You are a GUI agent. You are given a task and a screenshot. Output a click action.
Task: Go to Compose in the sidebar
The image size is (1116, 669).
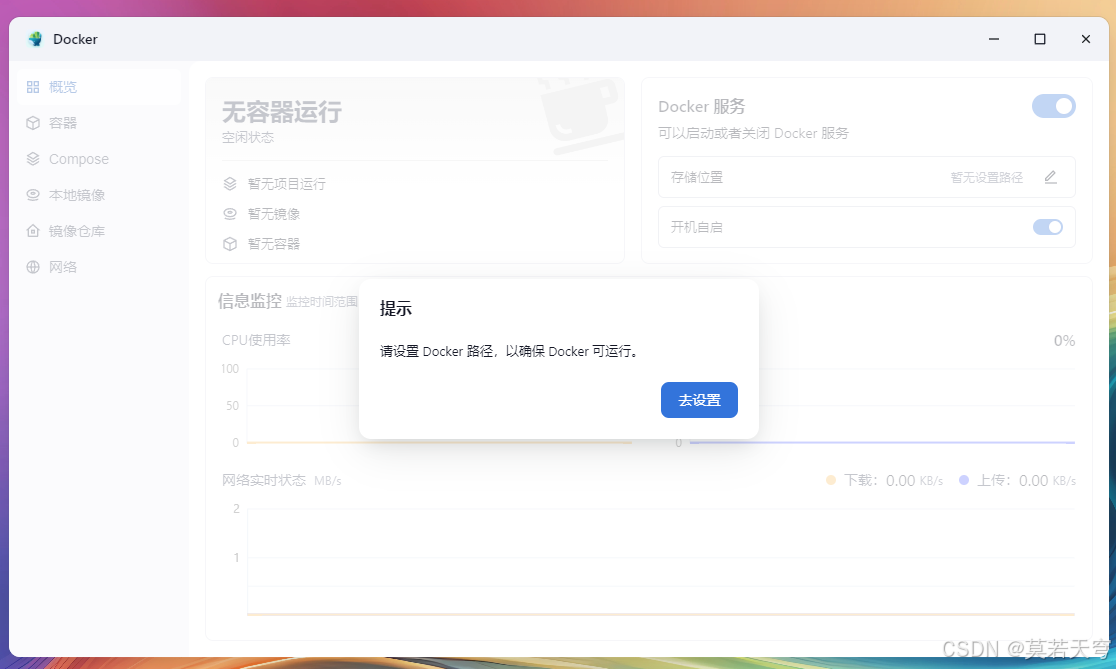[x=98, y=159]
